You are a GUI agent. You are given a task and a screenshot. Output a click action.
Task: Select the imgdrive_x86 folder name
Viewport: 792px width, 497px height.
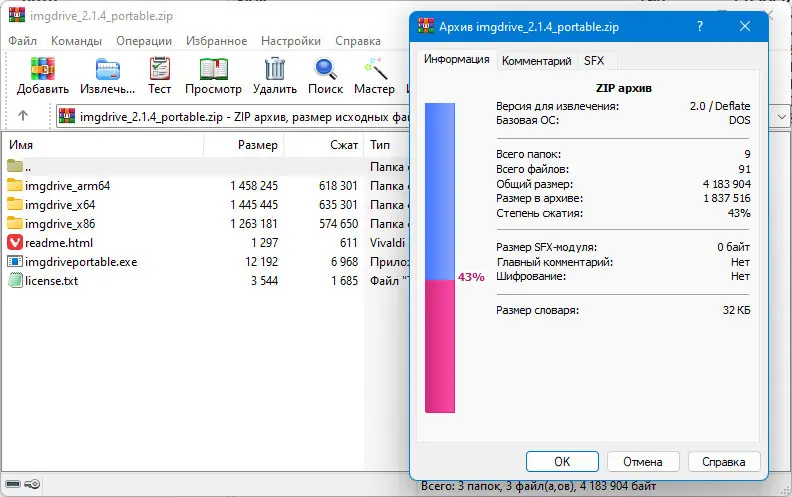pyautogui.click(x=60, y=224)
